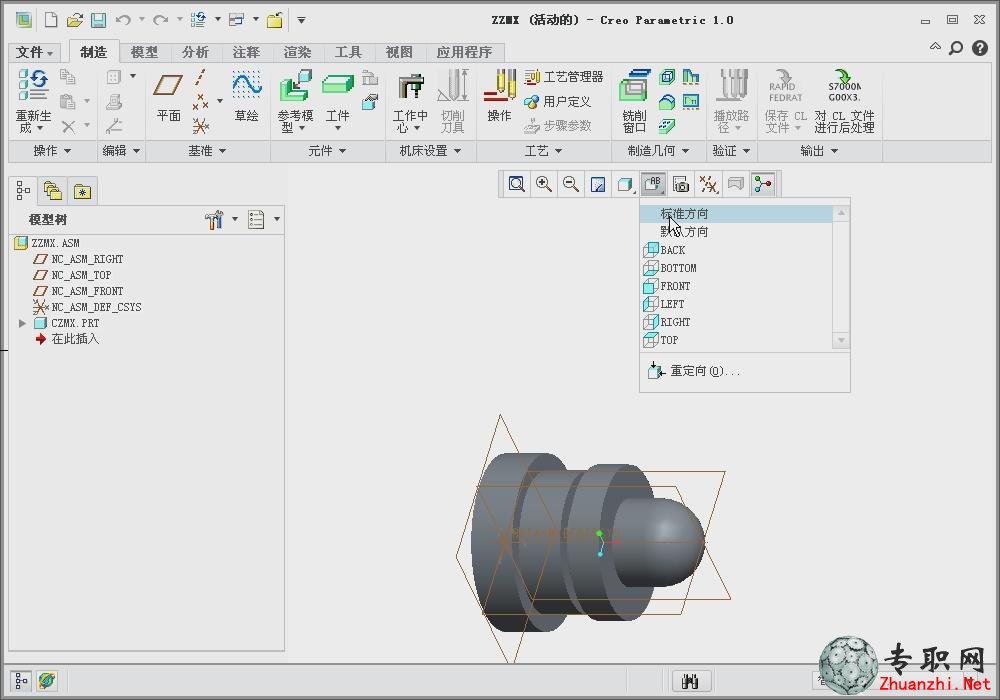
Task: Expand the Component (元件) group dropdown
Action: coord(327,151)
